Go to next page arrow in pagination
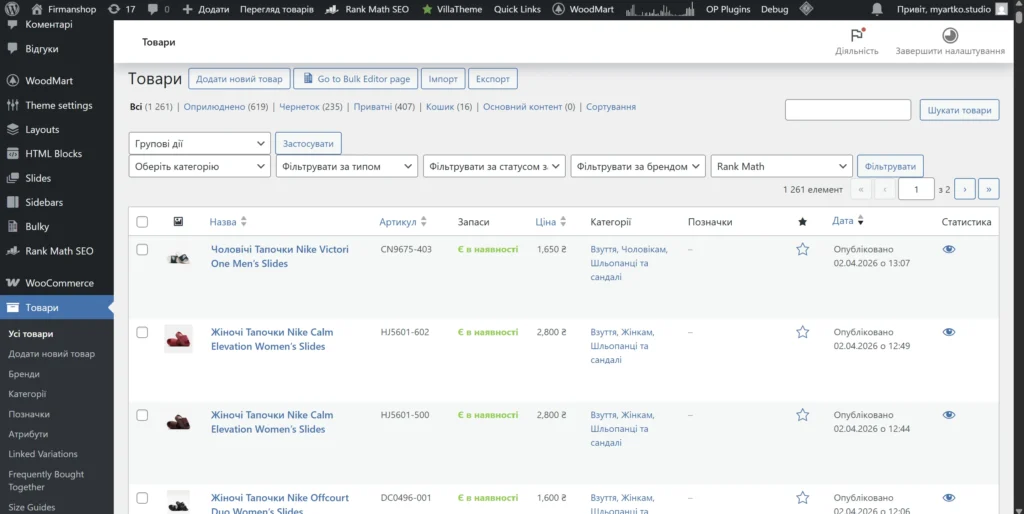This screenshot has width=1024, height=514. click(964, 189)
